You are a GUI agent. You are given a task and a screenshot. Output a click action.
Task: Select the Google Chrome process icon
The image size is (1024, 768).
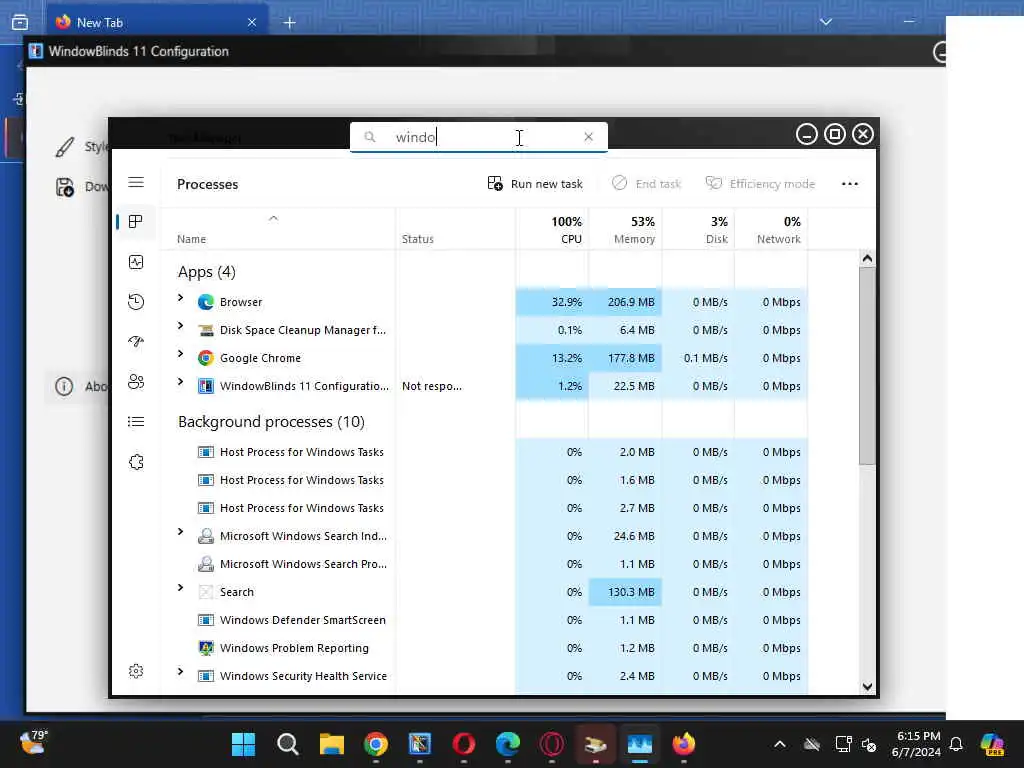(x=206, y=358)
